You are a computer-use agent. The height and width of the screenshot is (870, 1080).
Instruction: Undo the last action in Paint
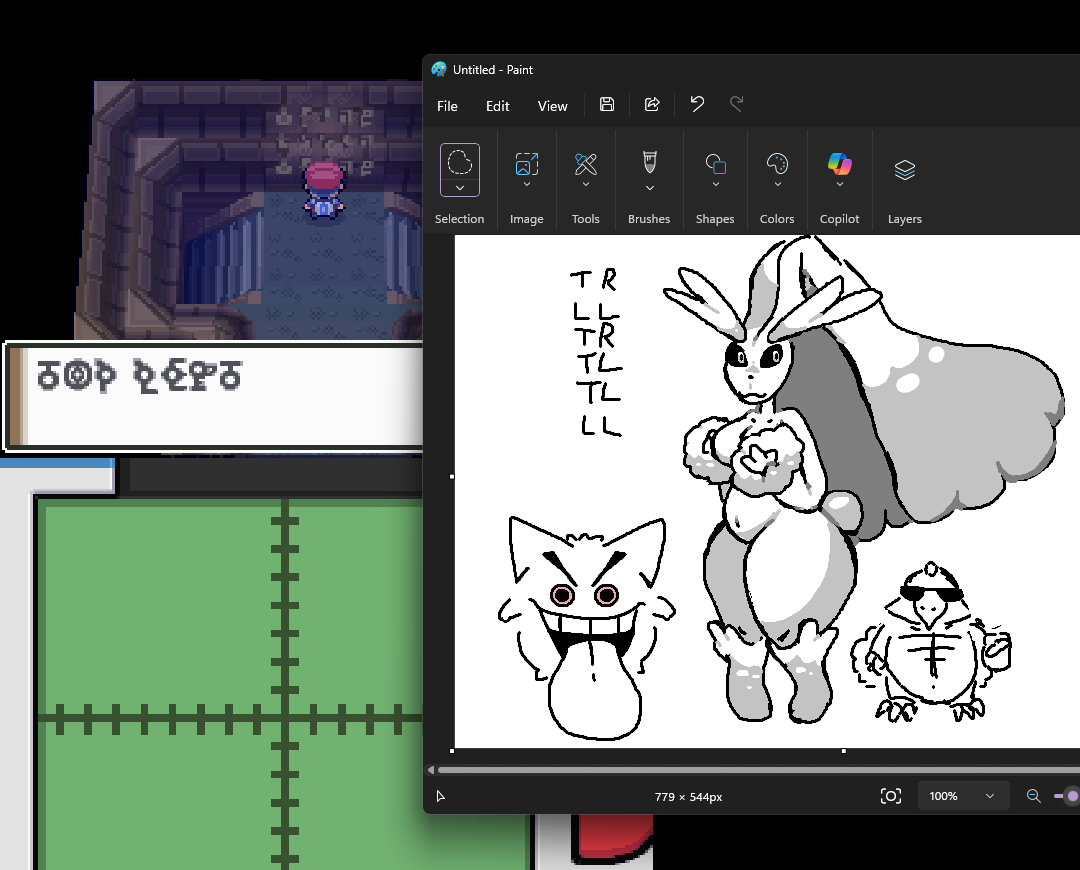coord(697,104)
